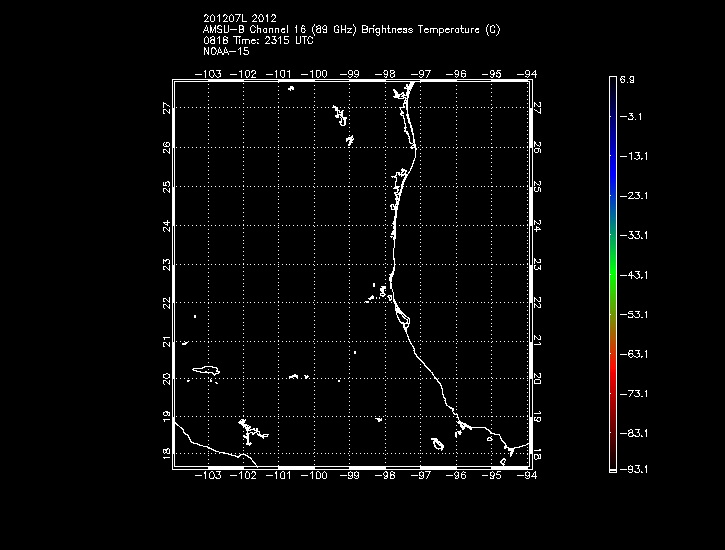Click the -100 label on bottom axis
725x550 pixels.
[315, 476]
